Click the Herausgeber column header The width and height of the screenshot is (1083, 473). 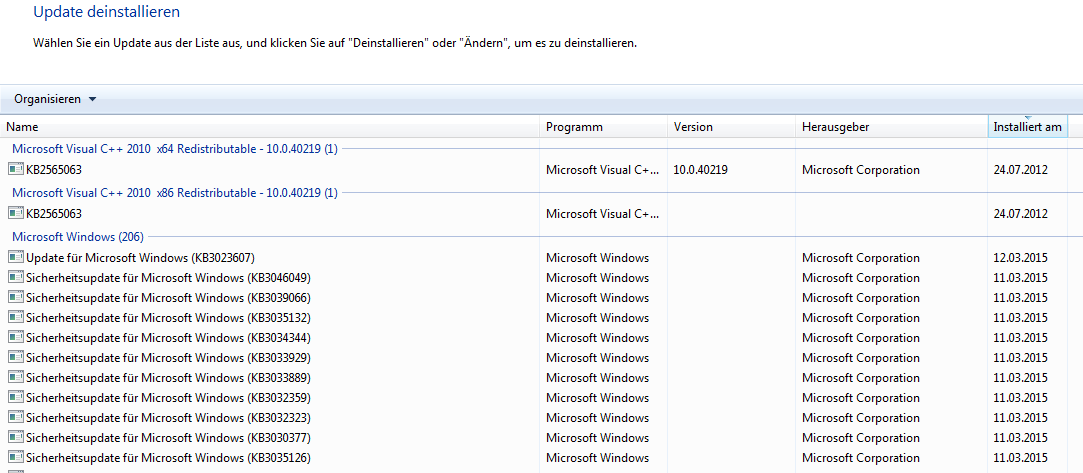(892, 127)
